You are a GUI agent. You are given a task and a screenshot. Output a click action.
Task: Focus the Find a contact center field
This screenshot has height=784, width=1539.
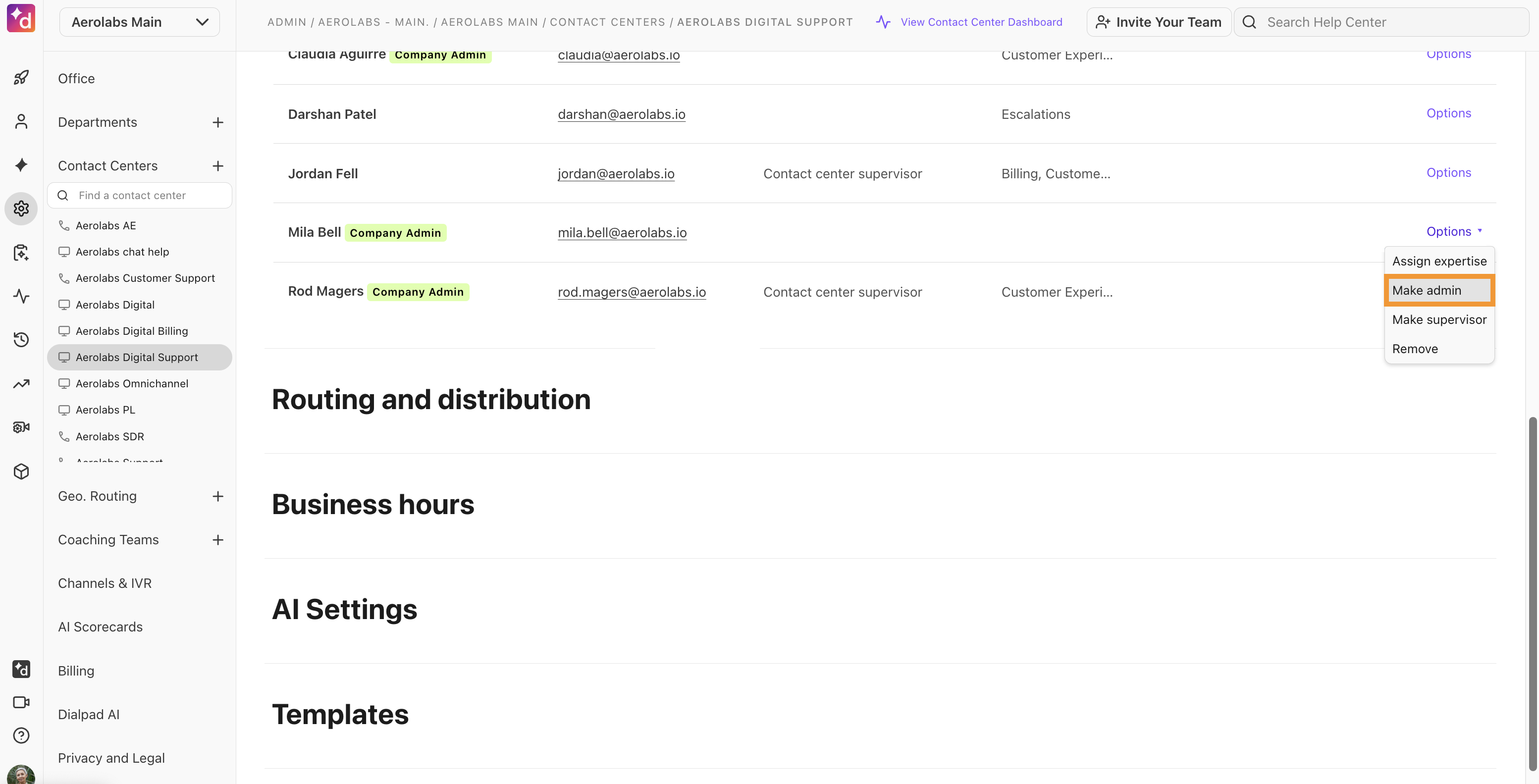pos(140,196)
